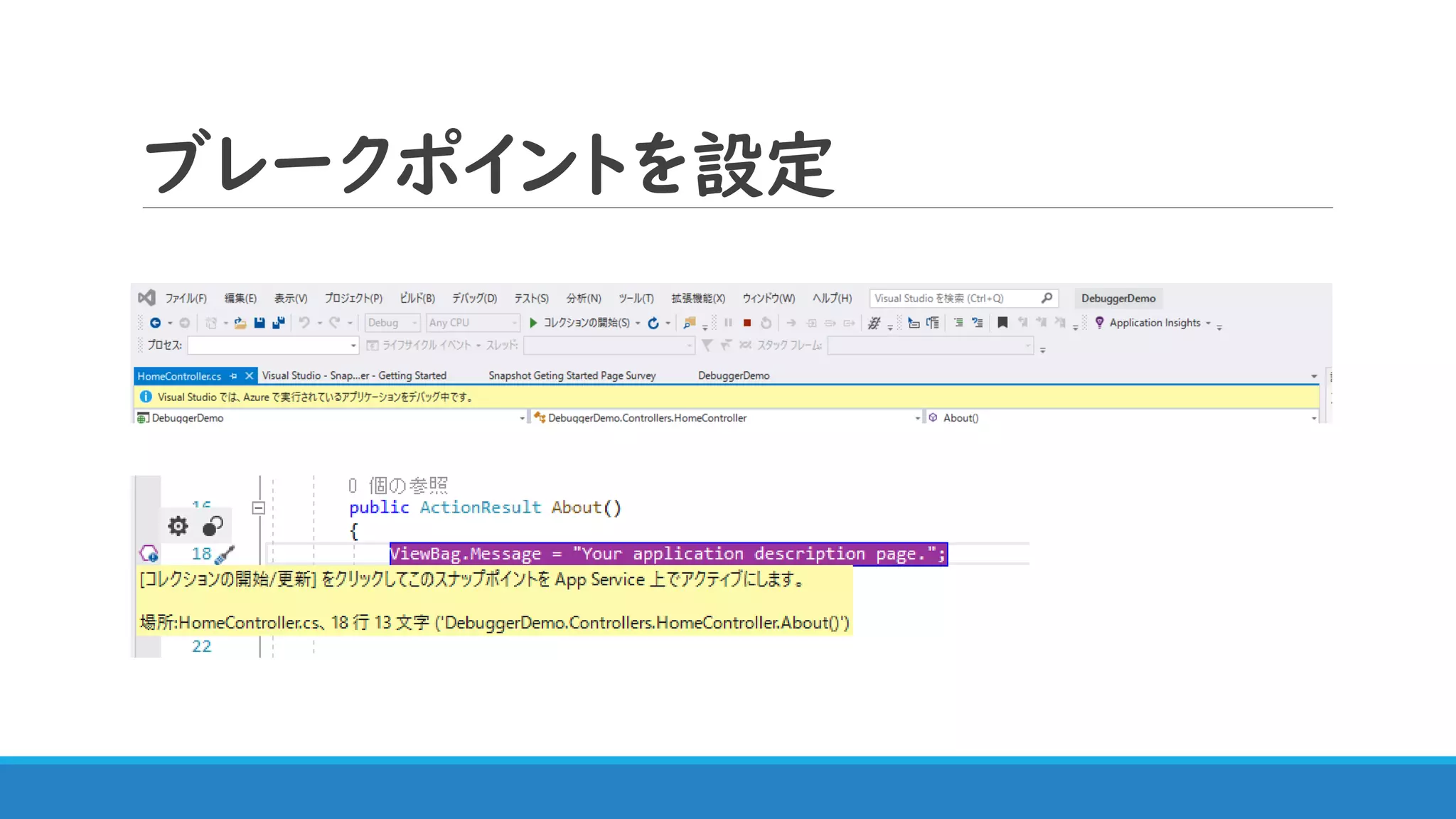
Task: Click the Step Out icon
Action: [x=850, y=323]
